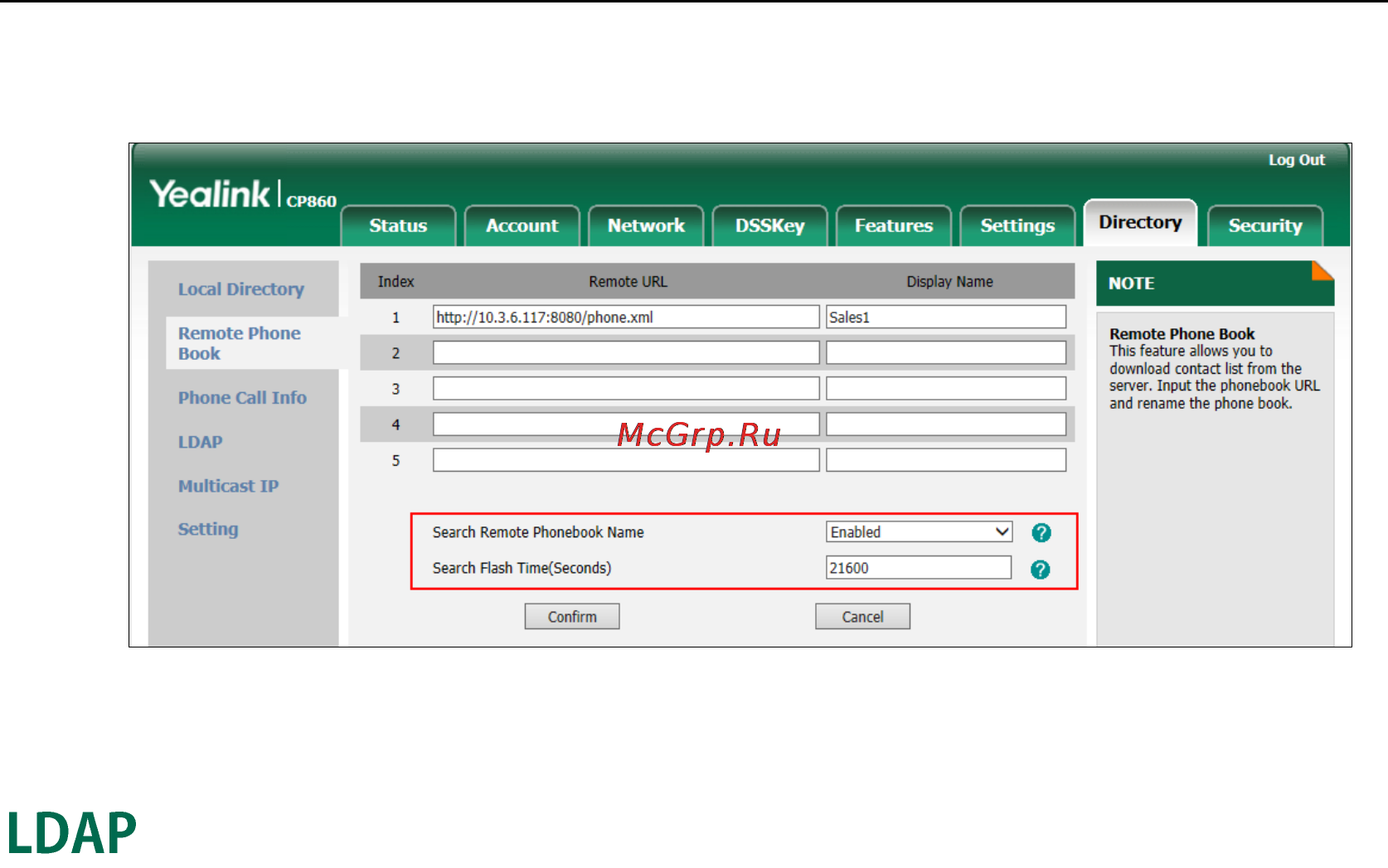Click the NOTE panel header
The image size is (1388, 868).
pyautogui.click(x=1216, y=284)
